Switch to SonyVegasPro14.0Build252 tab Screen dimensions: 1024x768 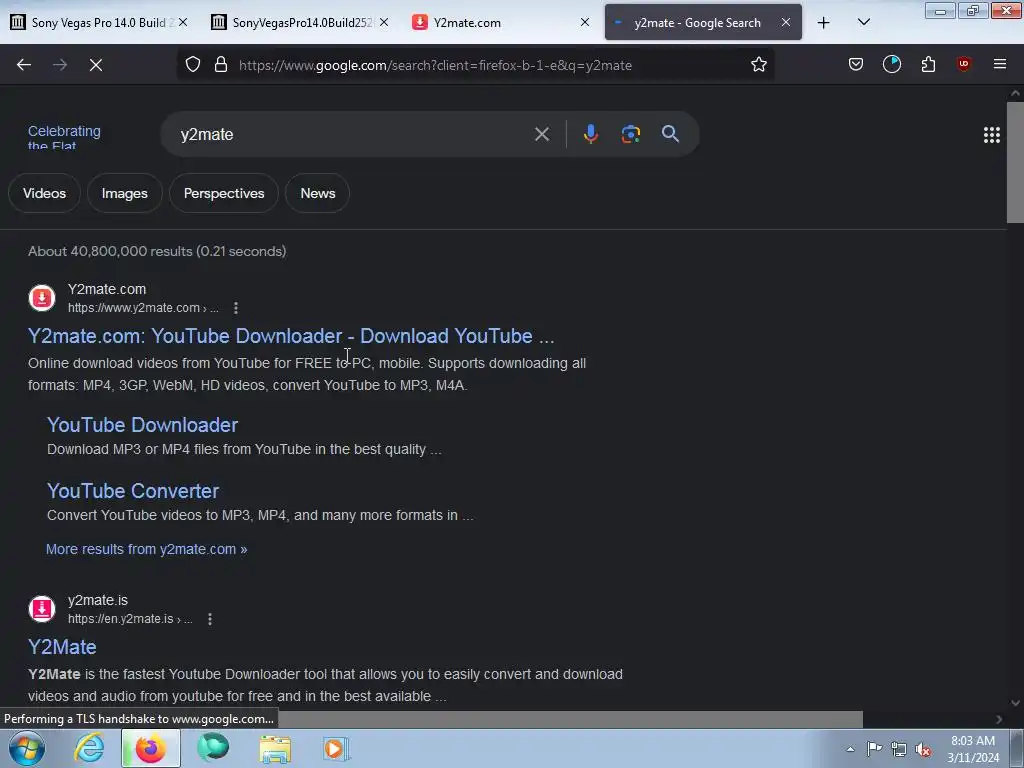(297, 23)
